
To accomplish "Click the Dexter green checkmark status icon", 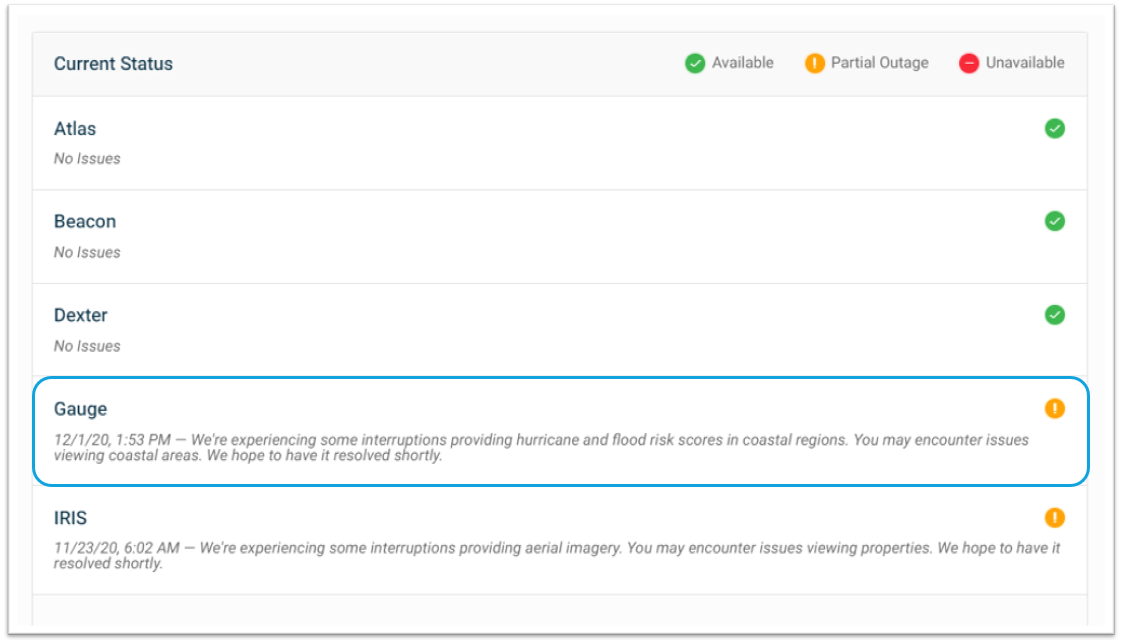I will pos(1054,315).
